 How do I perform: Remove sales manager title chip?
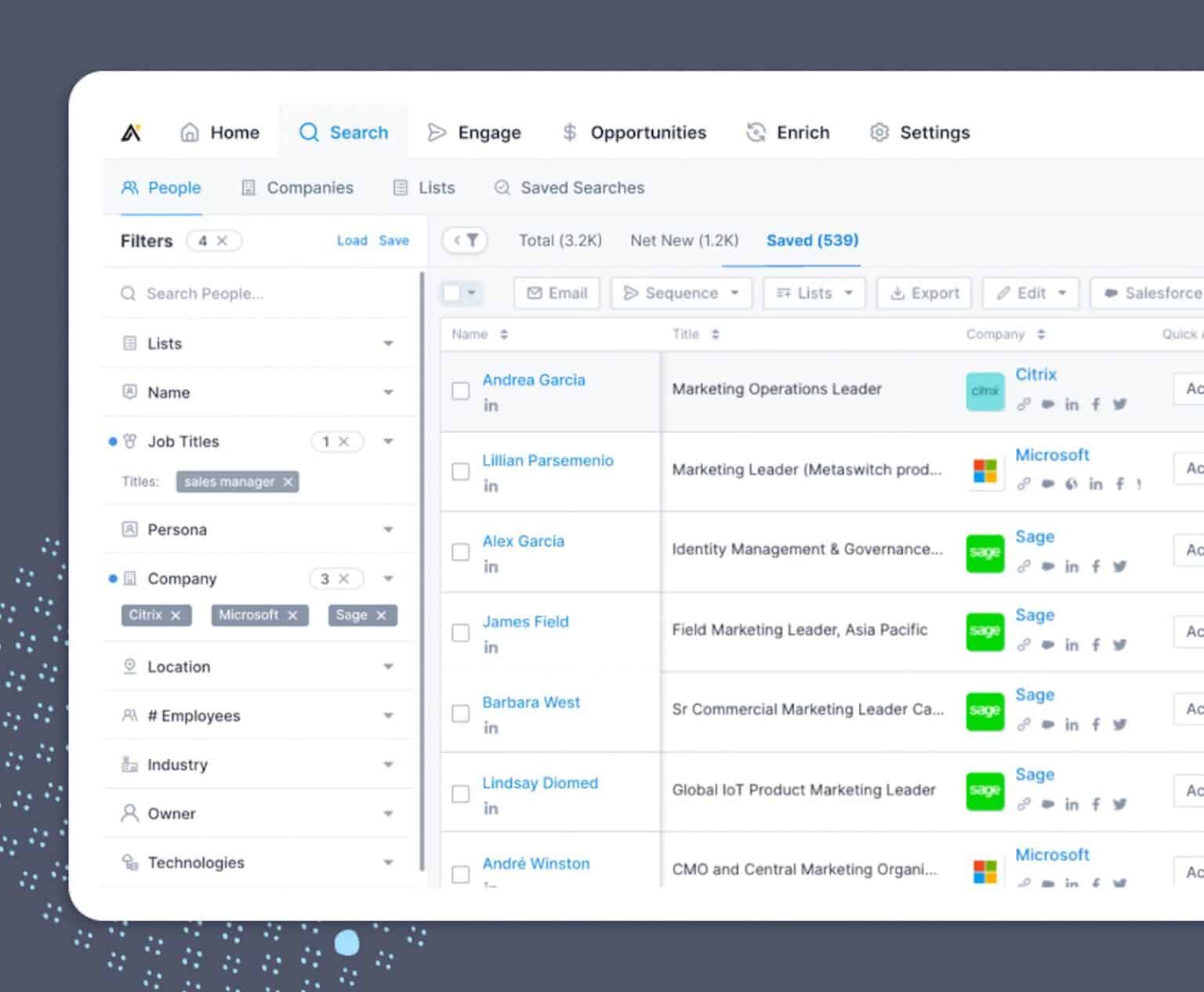[288, 481]
